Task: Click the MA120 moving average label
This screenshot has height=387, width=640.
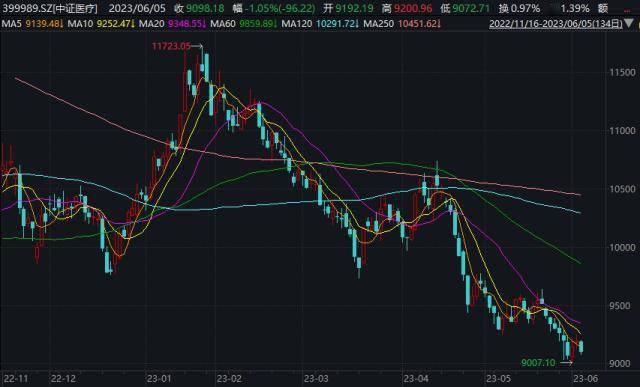Action: (297, 24)
